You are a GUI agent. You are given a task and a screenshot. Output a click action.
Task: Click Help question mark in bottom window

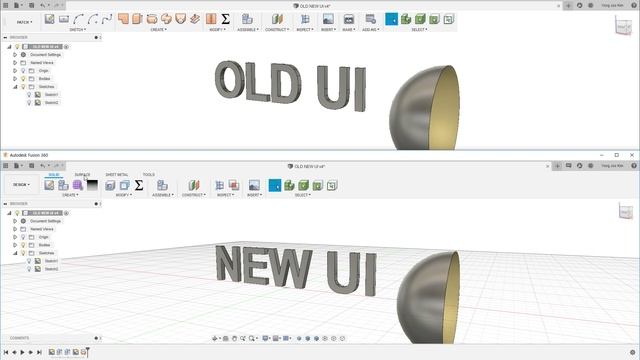pos(633,166)
